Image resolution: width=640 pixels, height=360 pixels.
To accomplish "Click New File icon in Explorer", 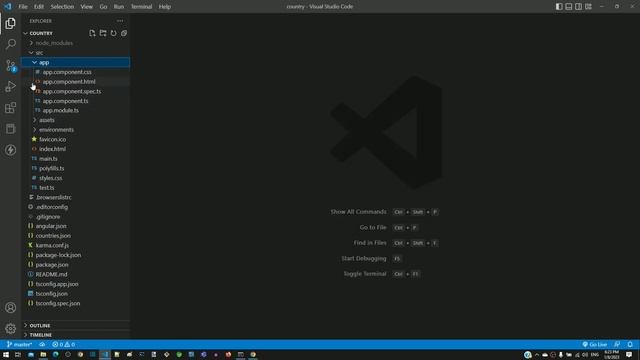I will point(92,33).
